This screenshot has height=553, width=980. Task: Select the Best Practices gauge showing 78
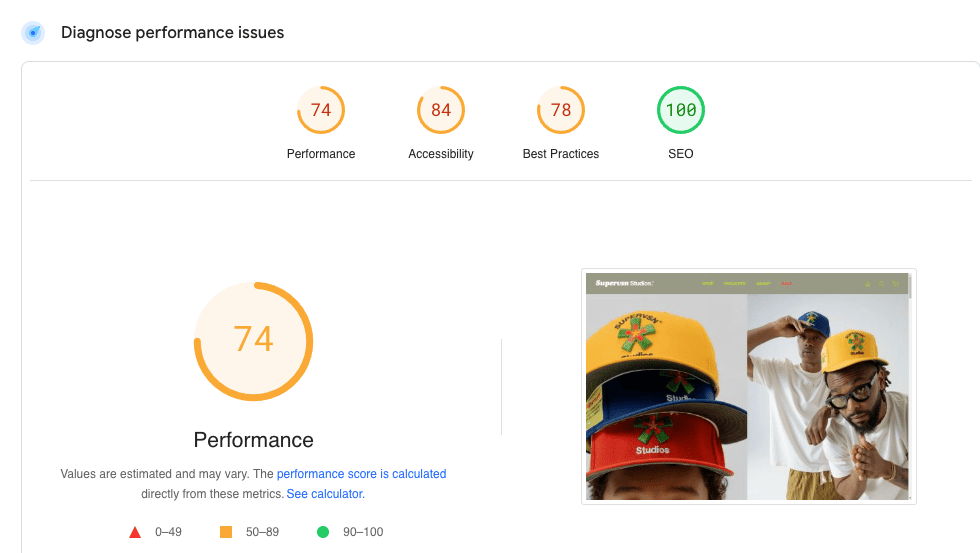click(x=561, y=110)
